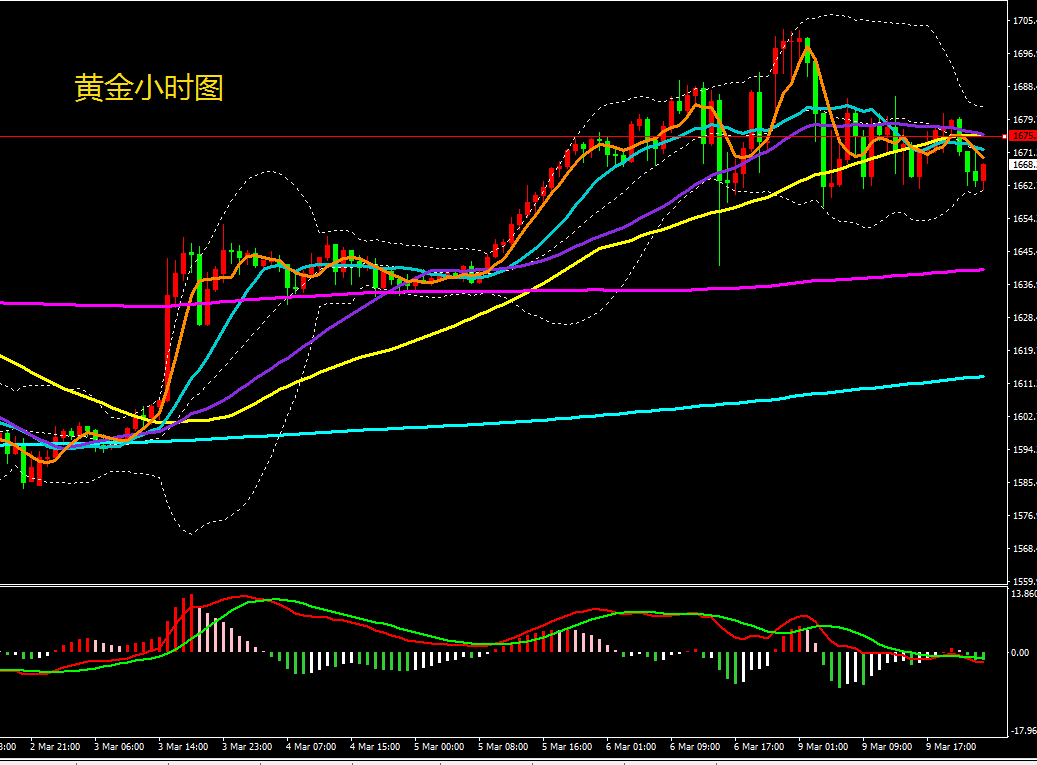Select the 5 Mar 08:00 time label
The width and height of the screenshot is (1037, 765).
(503, 746)
